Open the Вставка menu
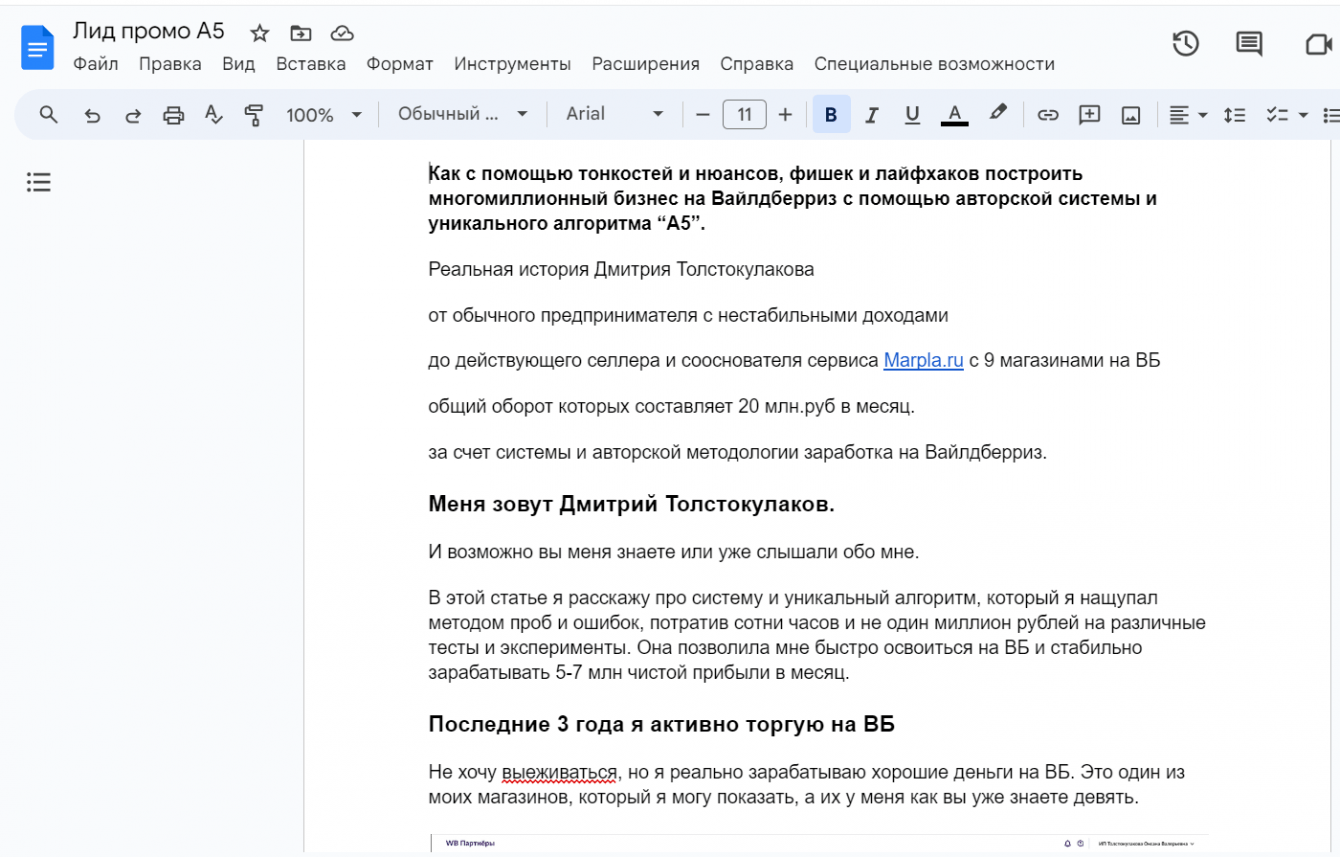Viewport: 1340px width, 857px height. pyautogui.click(x=310, y=64)
